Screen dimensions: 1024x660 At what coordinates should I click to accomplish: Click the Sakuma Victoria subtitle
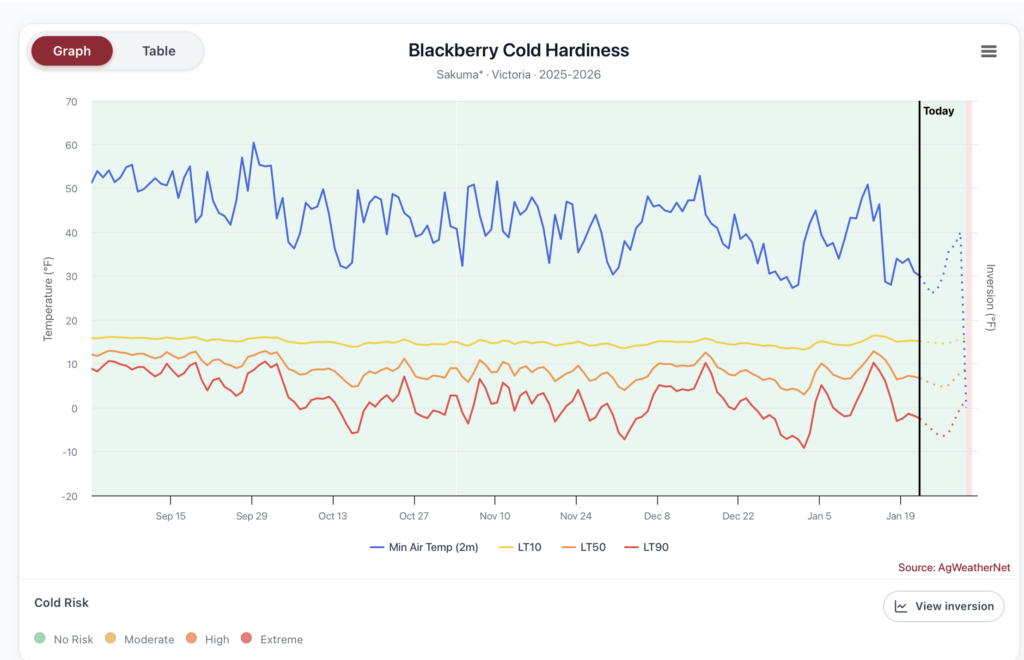click(x=517, y=74)
